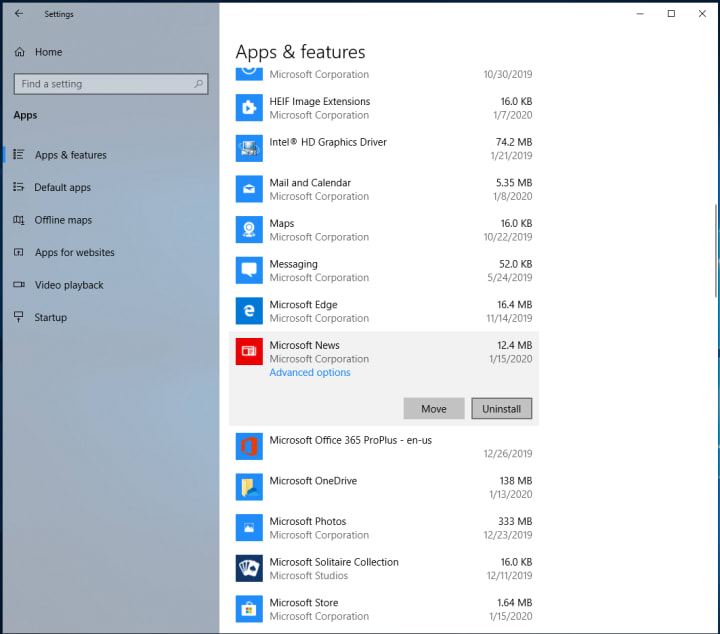Click the Messaging app icon

click(249, 270)
